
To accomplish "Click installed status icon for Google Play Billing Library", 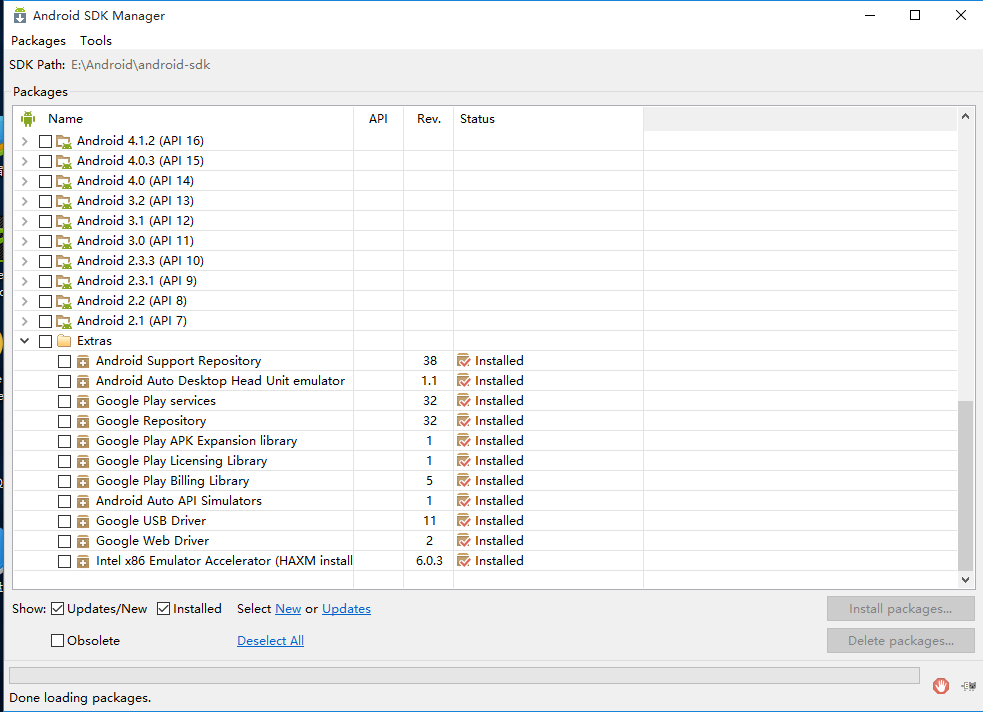I will coord(463,481).
